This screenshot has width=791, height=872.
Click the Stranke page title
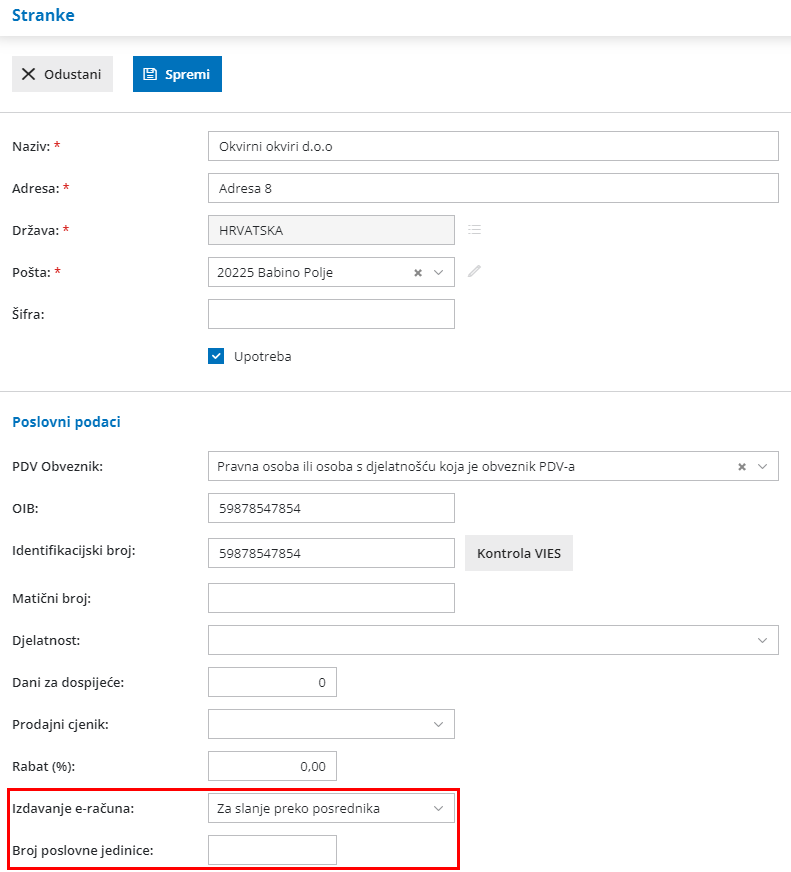(43, 15)
